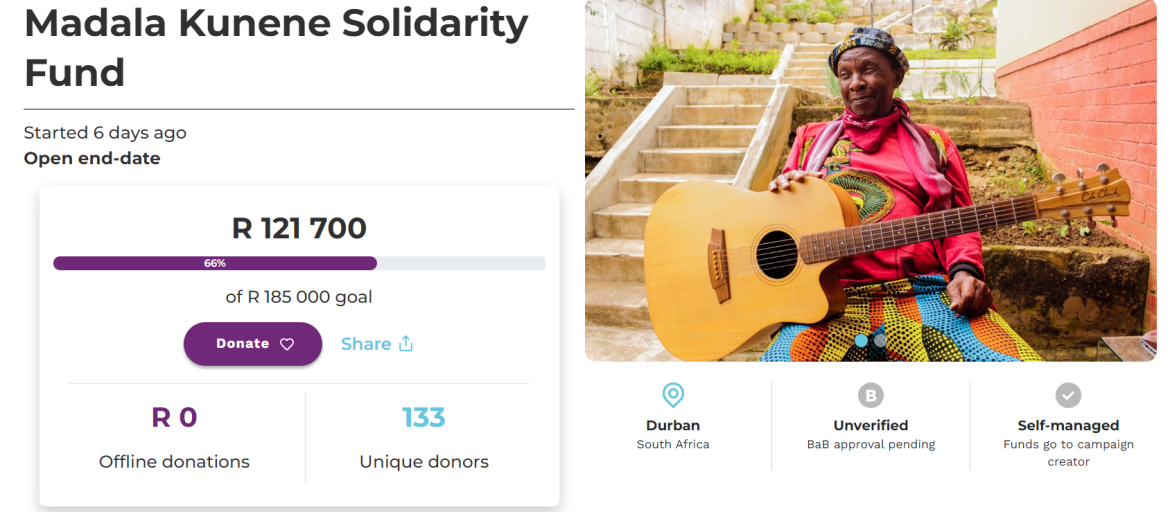The height and width of the screenshot is (512, 1170).
Task: Click the purple Donate button
Action: [253, 344]
